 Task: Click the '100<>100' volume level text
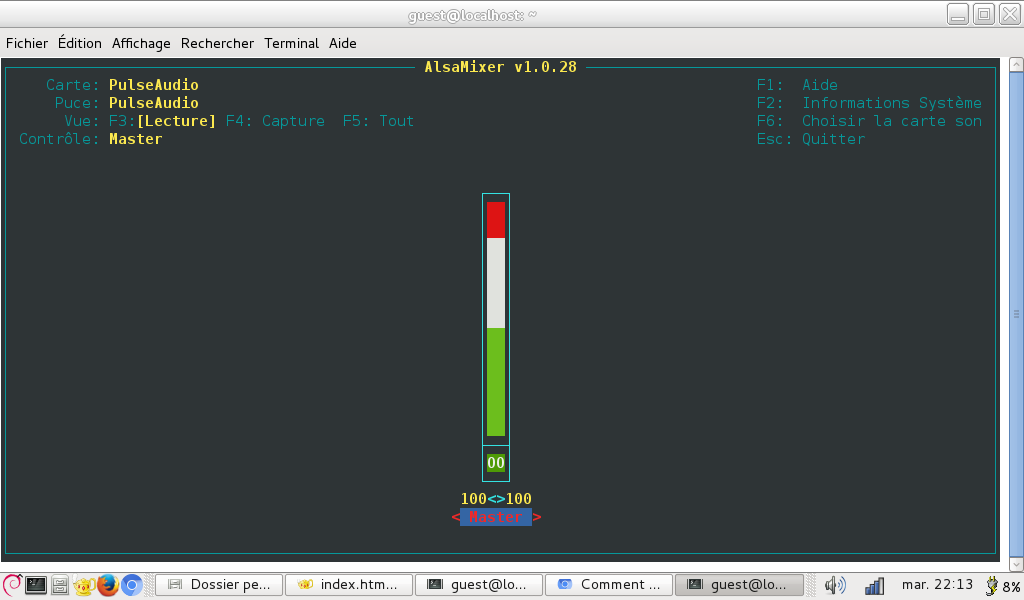[x=496, y=499]
